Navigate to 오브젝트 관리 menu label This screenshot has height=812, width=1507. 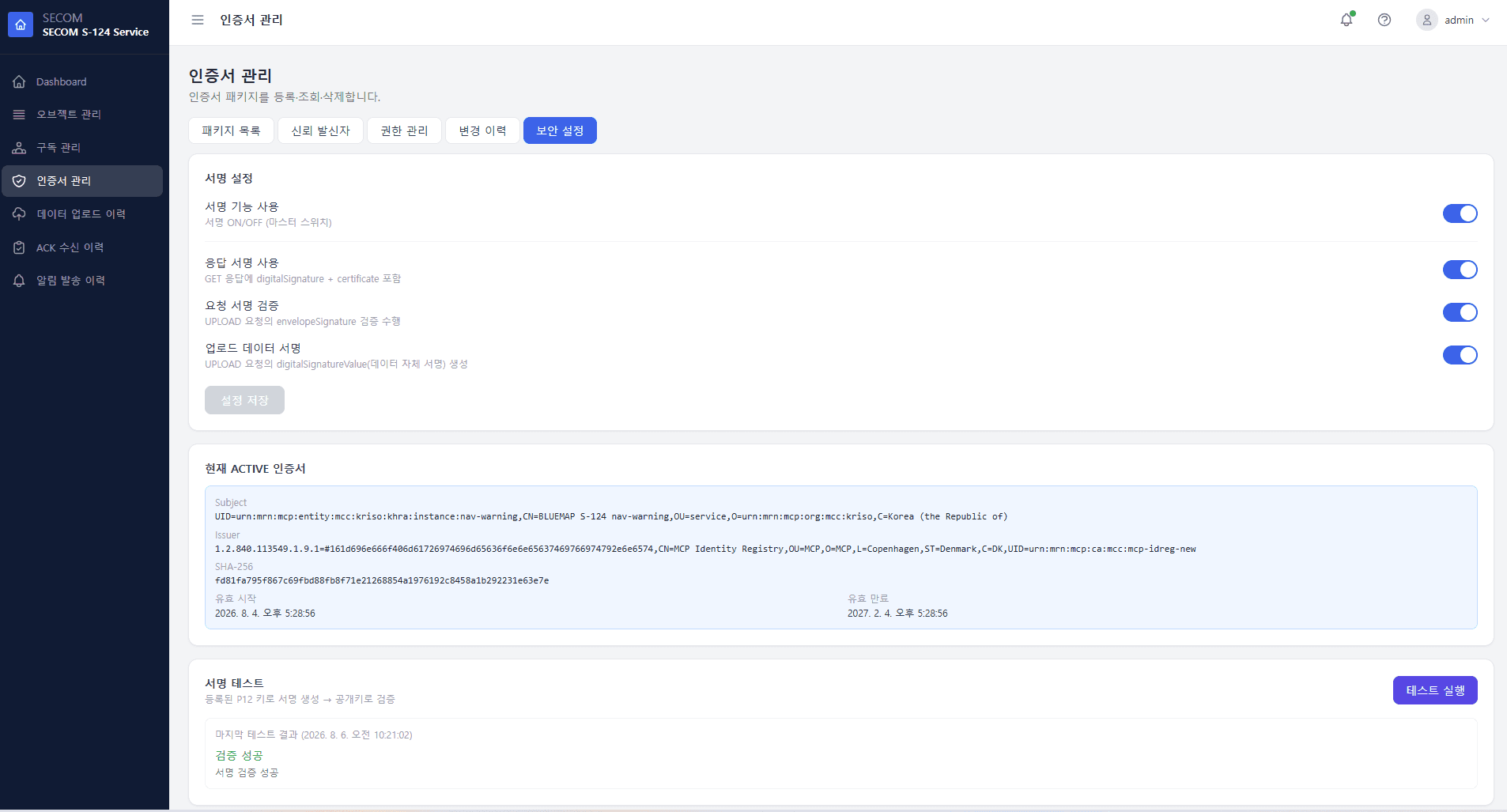(x=69, y=115)
